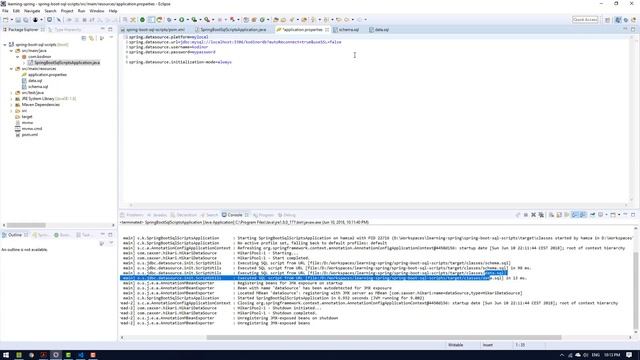Viewport: 640px width, 360px height.
Task: Select the Package Explorer tab
Action: point(23,30)
